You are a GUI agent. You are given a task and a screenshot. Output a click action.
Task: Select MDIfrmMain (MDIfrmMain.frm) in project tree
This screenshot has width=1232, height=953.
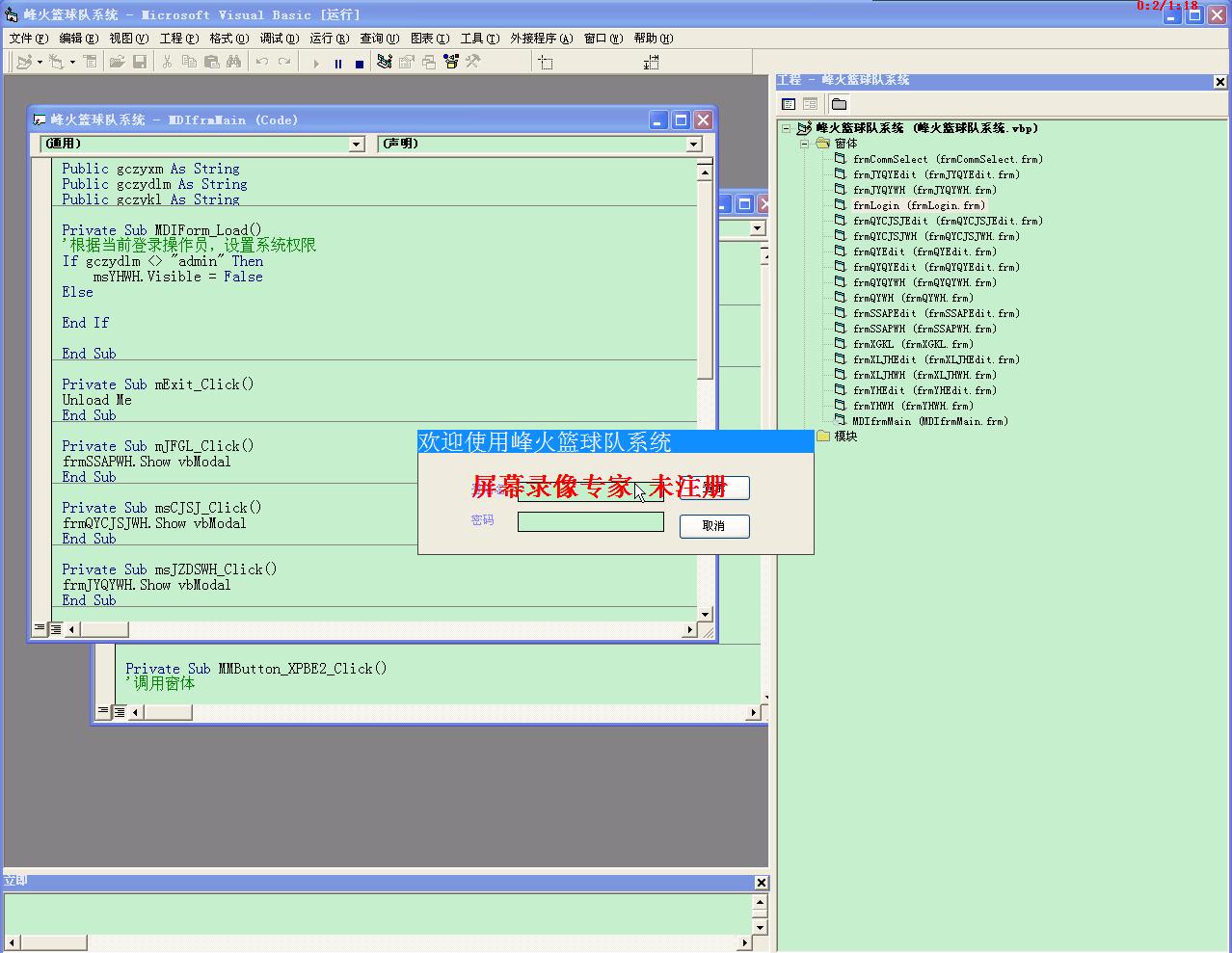pyautogui.click(x=930, y=421)
